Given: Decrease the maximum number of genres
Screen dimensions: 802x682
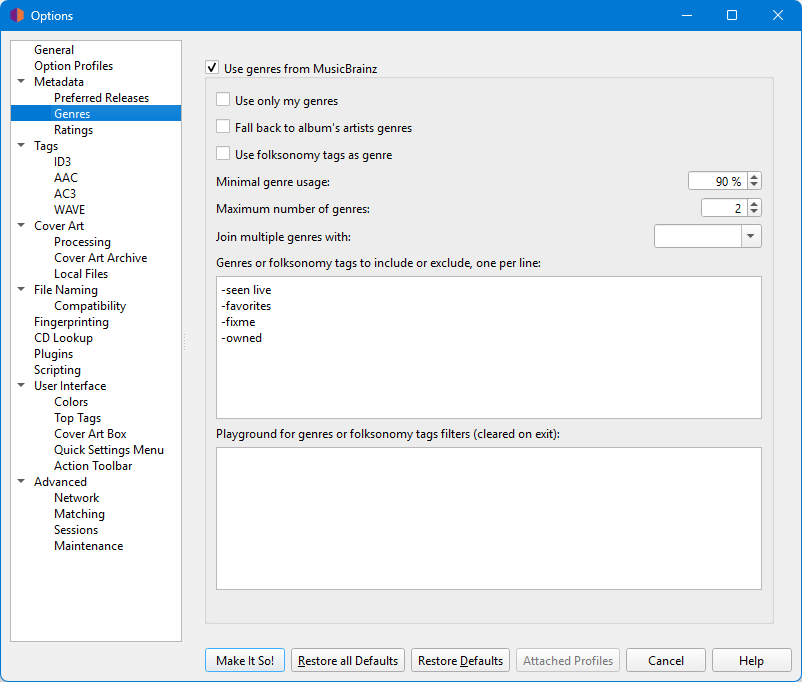Looking at the screenshot, I should click(x=754, y=212).
